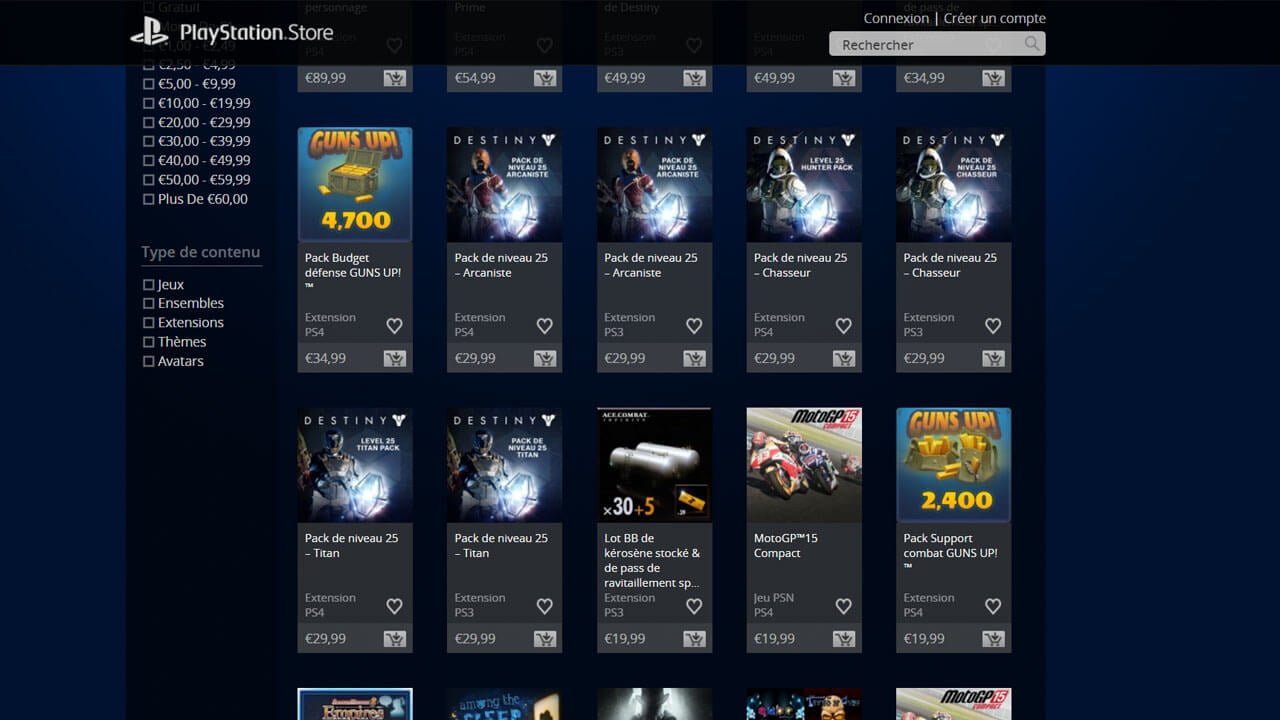Cart icon next to €54,99 price
Viewport: 1280px width, 720px height.
[x=545, y=78]
